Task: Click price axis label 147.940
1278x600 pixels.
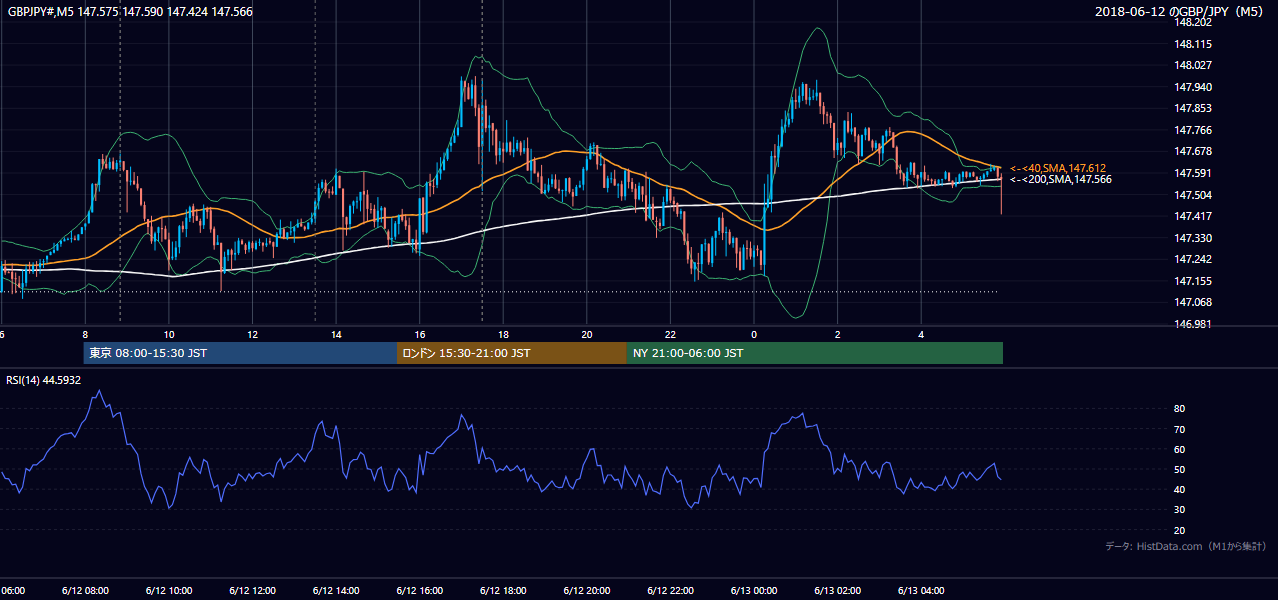Action: 1194,87
